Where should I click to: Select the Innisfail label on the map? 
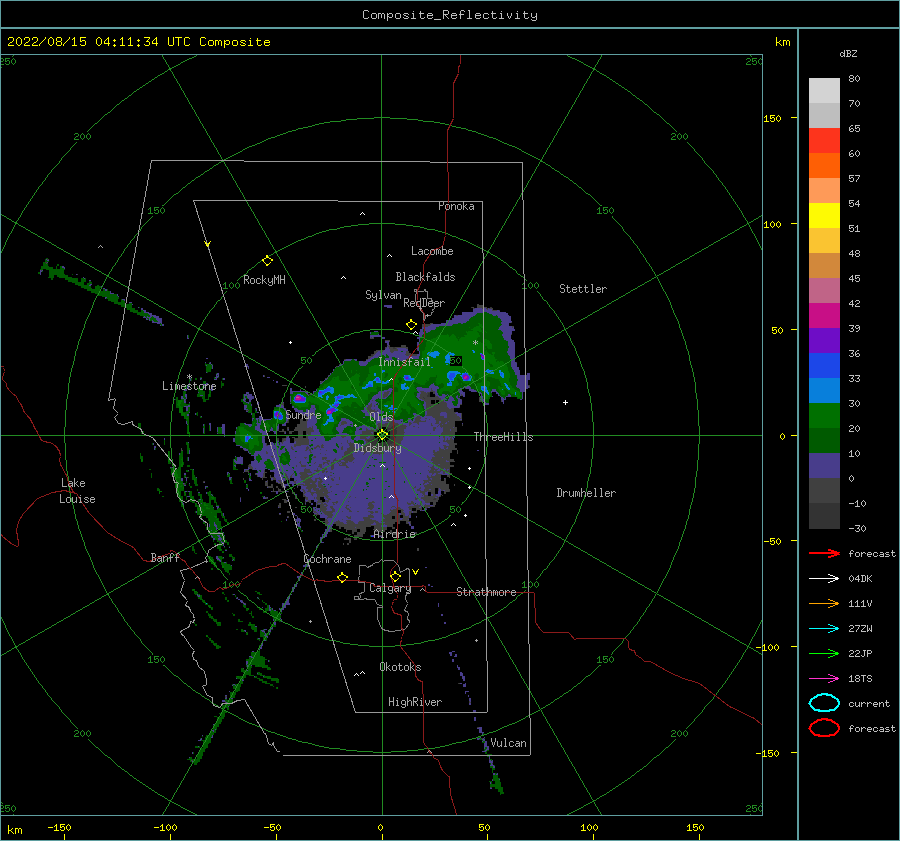404,362
